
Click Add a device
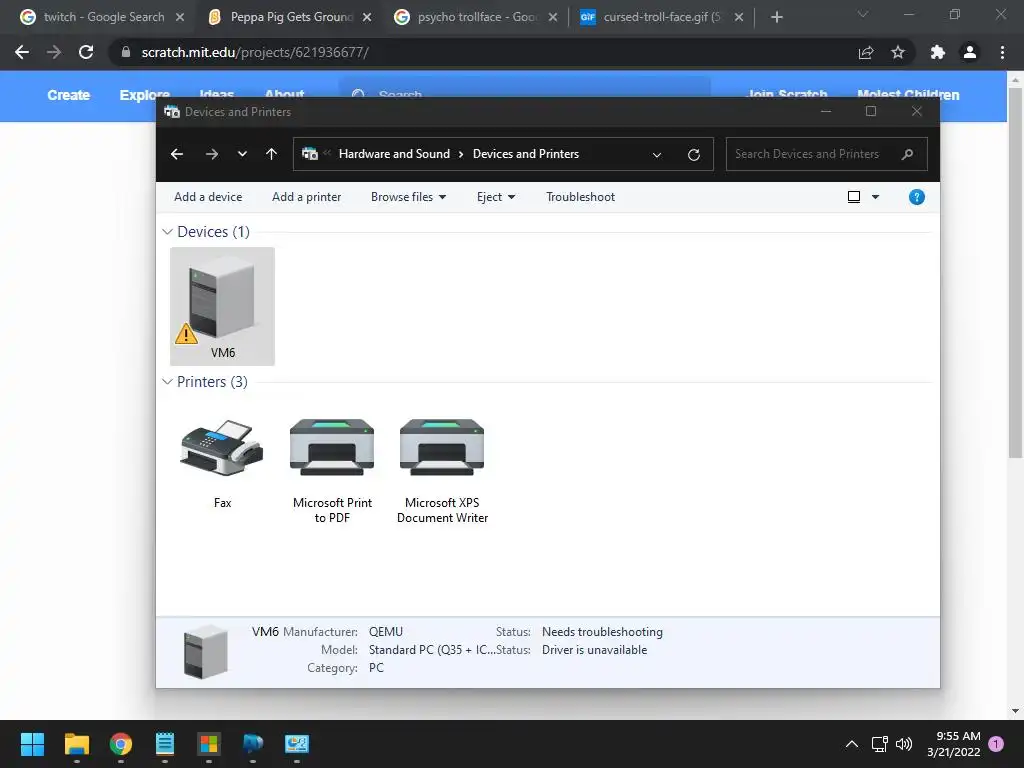tap(208, 197)
